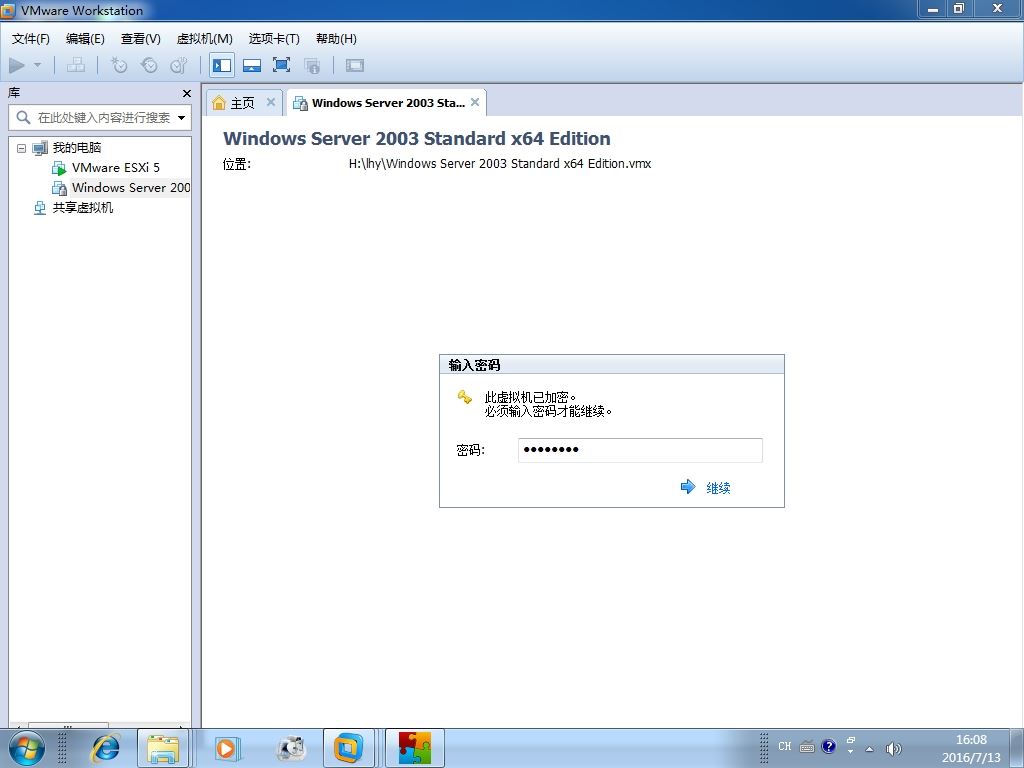1024x768 pixels.
Task: Toggle the thumbnail bar toolbar icon
Action: tap(252, 65)
